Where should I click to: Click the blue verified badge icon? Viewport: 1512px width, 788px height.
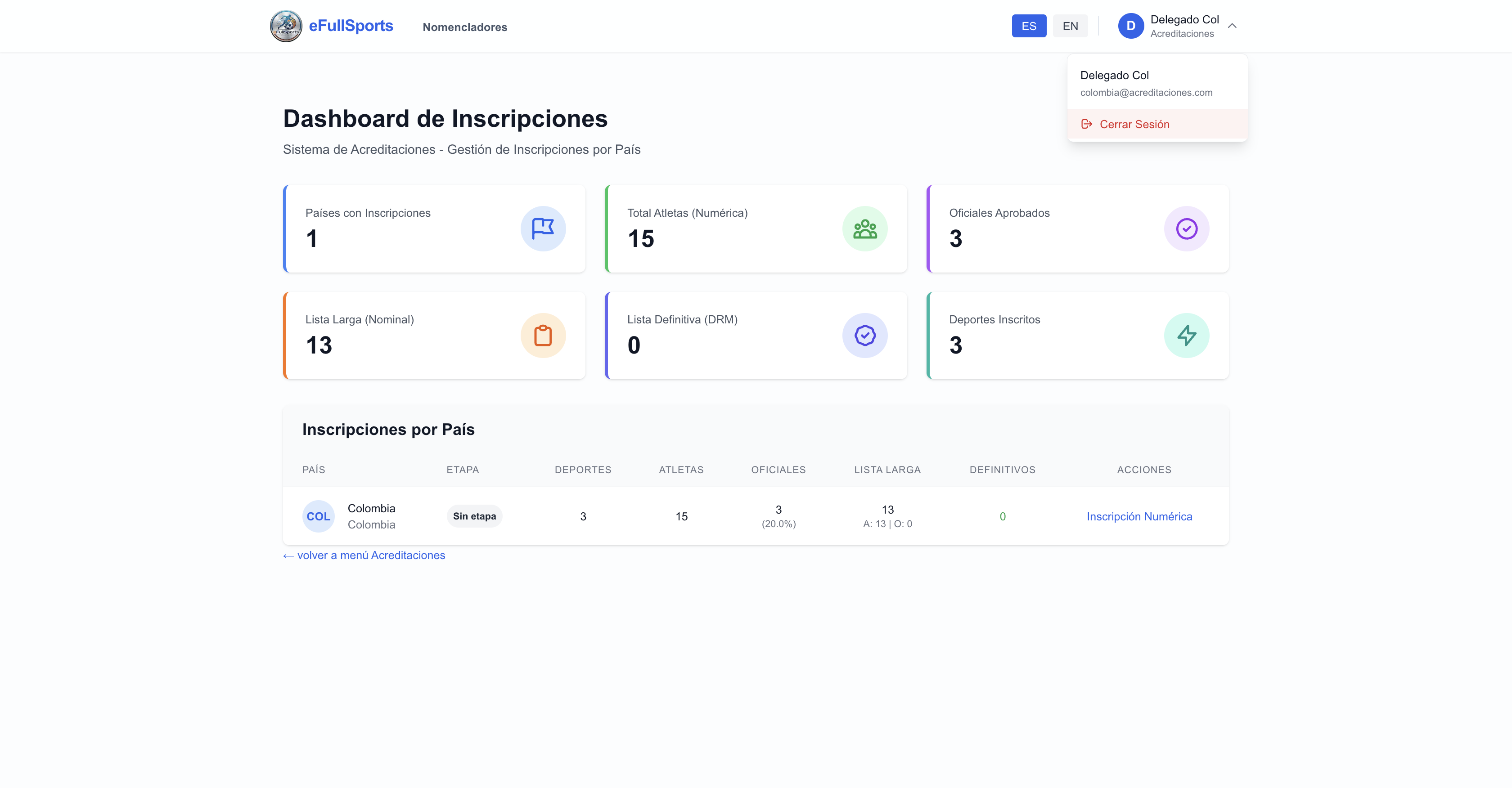point(864,336)
